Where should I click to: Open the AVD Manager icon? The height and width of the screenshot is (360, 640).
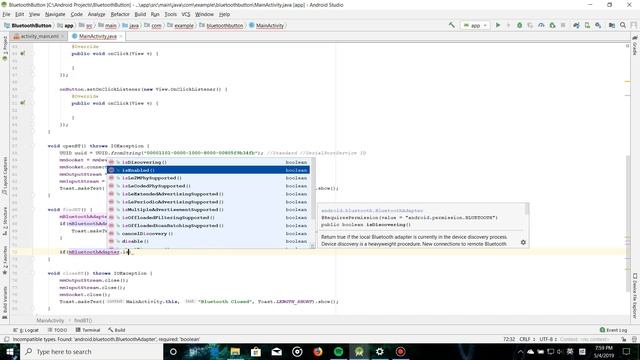tap(587, 25)
